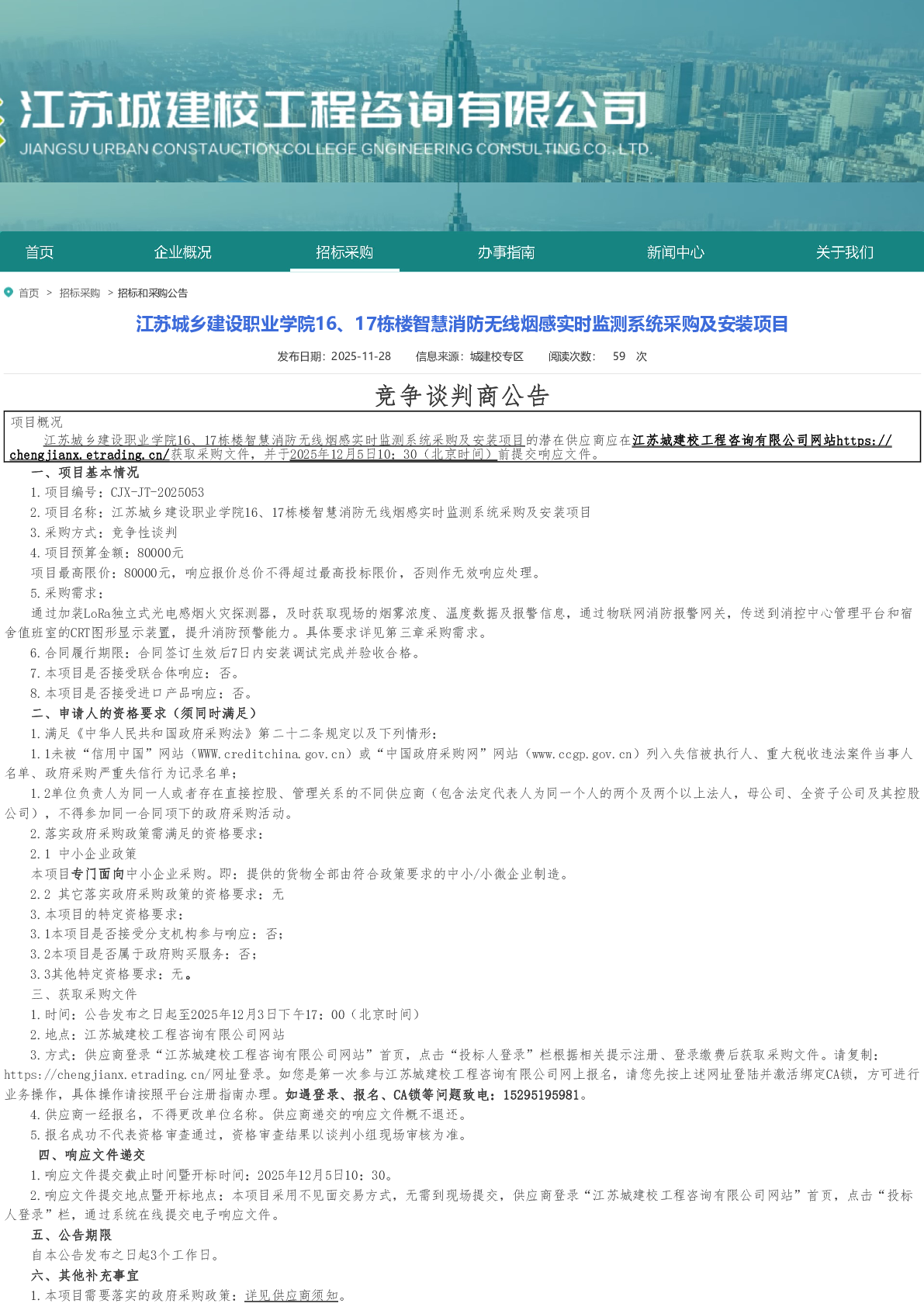Click the blue announcement title heading

[462, 324]
